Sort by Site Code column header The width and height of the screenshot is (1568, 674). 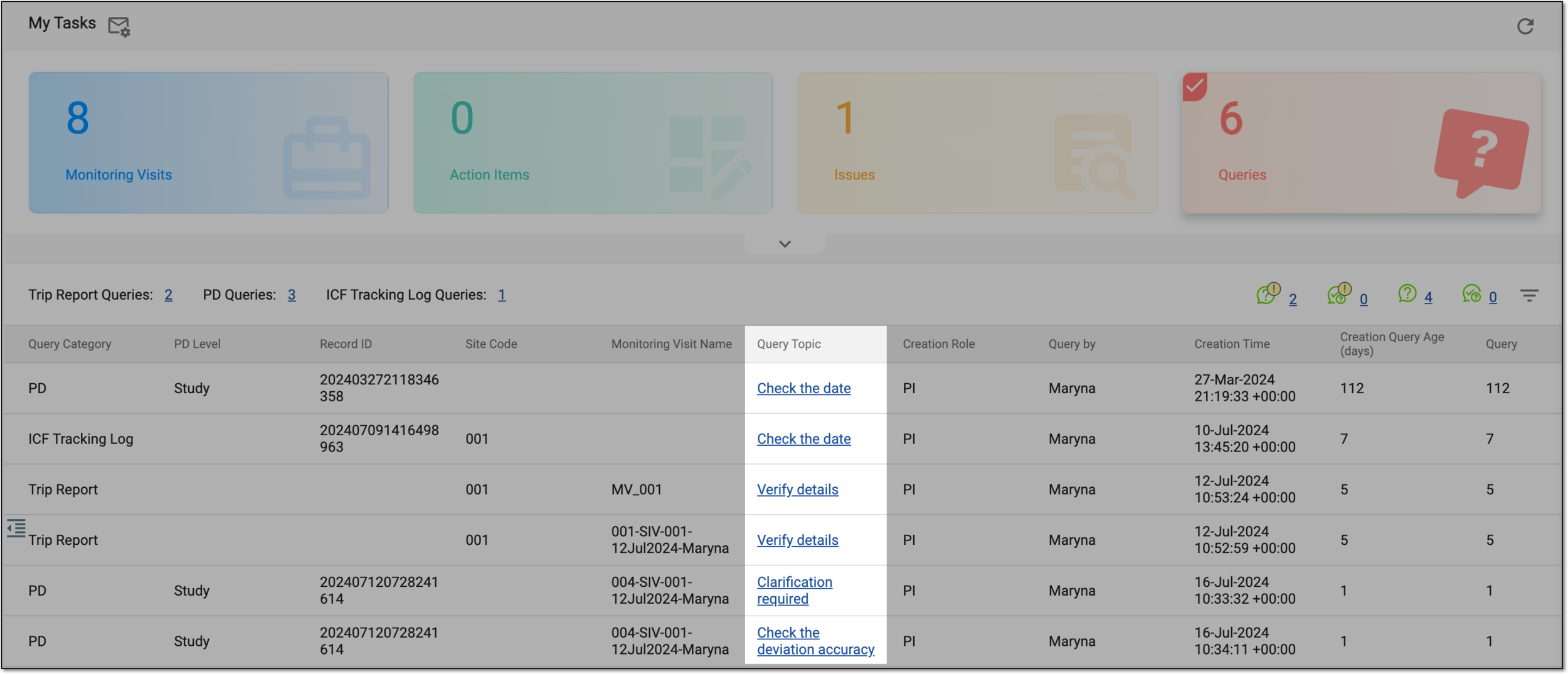tap(491, 344)
